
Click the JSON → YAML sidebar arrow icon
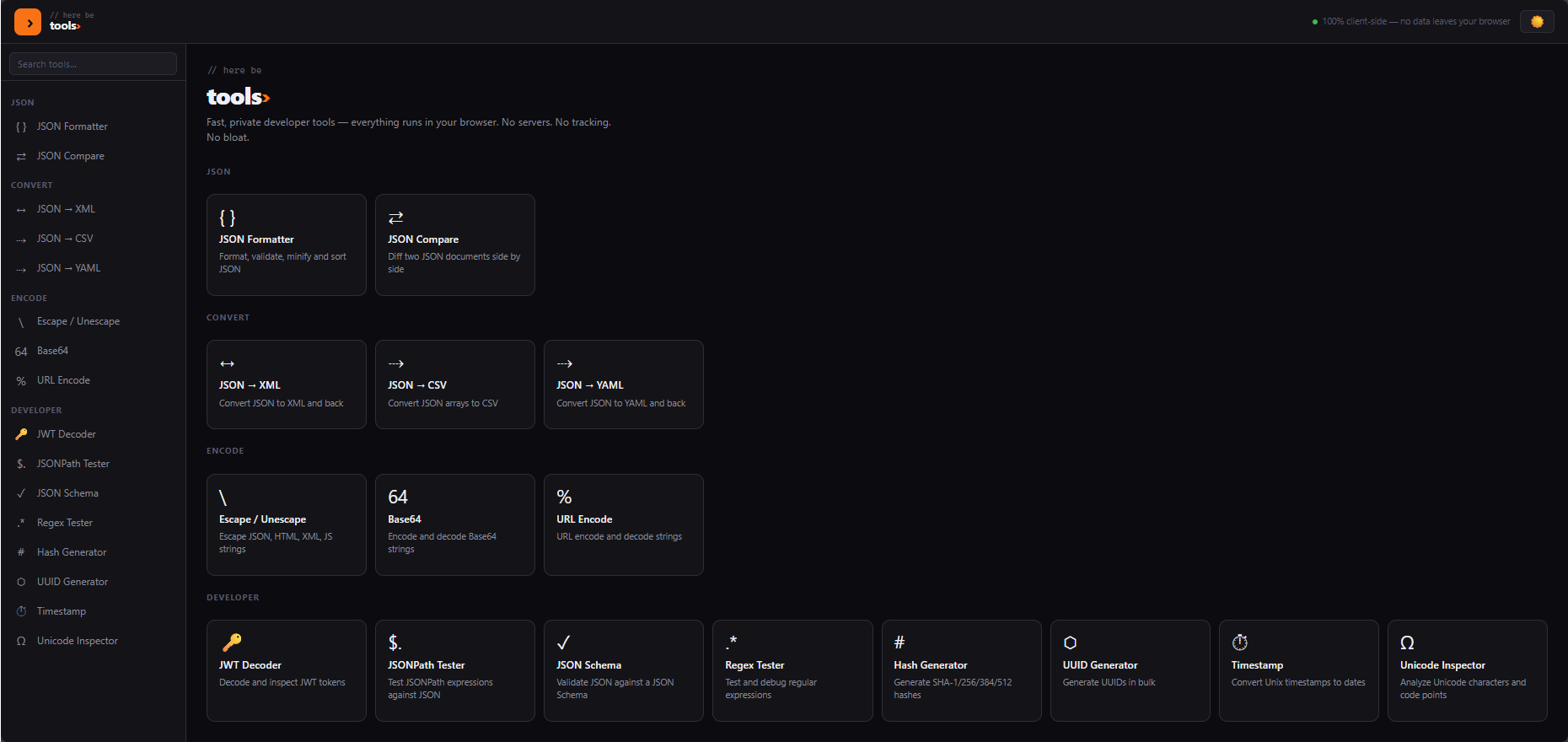21,269
